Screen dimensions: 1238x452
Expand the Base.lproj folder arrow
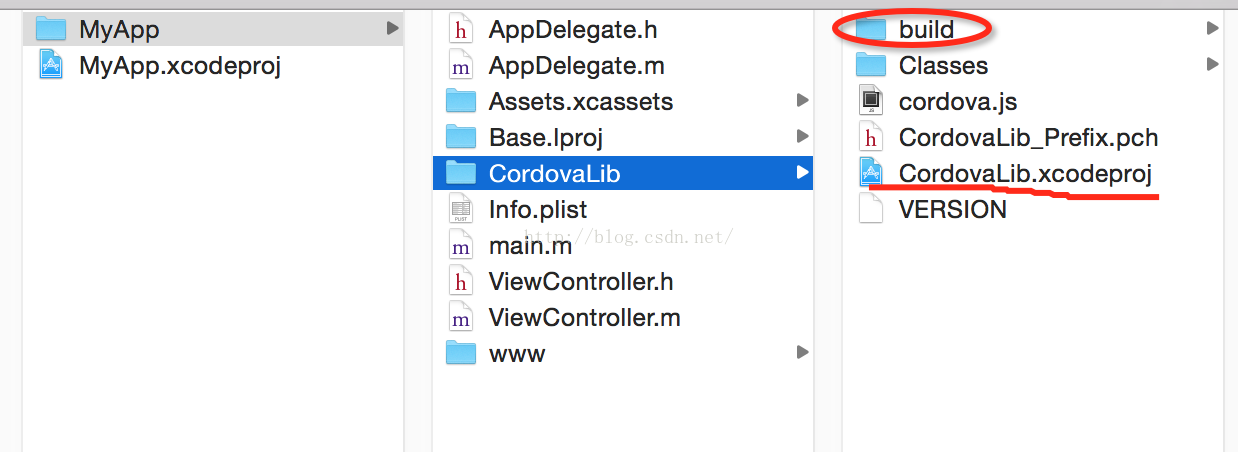(802, 137)
